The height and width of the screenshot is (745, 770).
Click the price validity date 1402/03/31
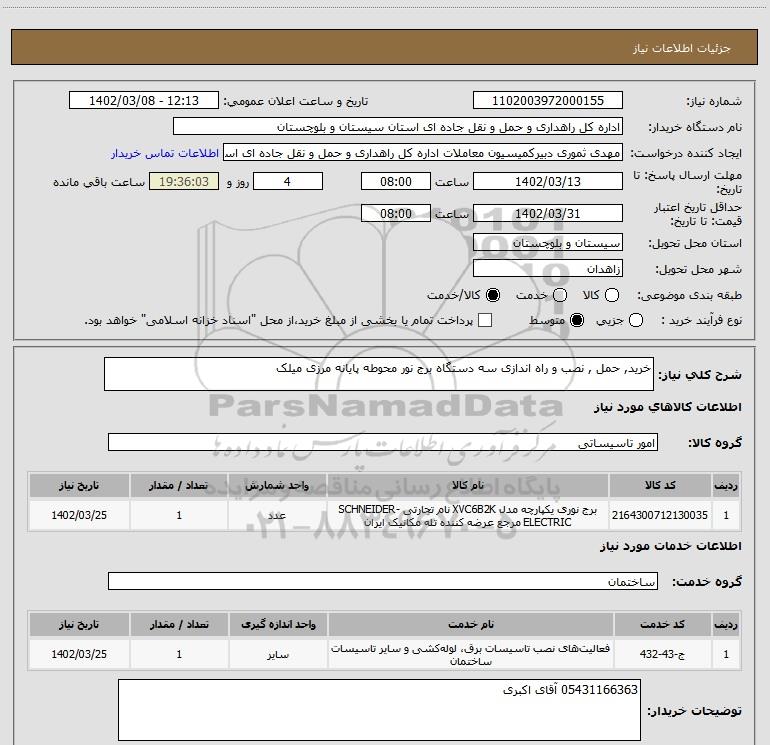(x=548, y=213)
